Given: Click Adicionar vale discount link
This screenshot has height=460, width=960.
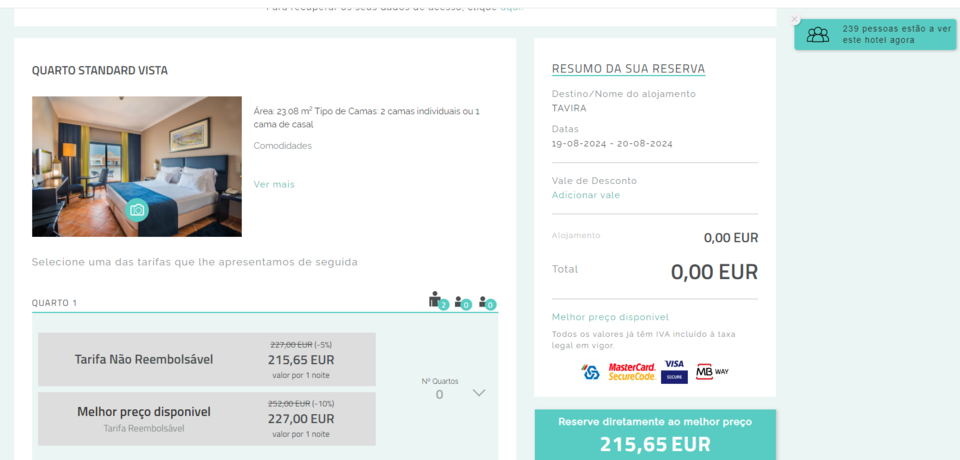Looking at the screenshot, I should tap(586, 195).
